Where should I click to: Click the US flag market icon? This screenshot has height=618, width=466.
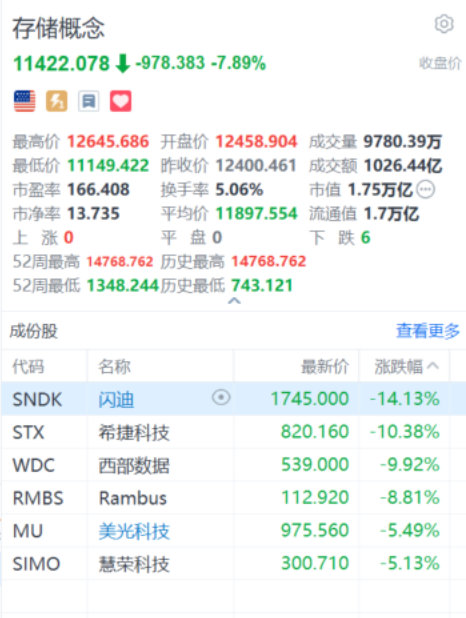[x=24, y=101]
